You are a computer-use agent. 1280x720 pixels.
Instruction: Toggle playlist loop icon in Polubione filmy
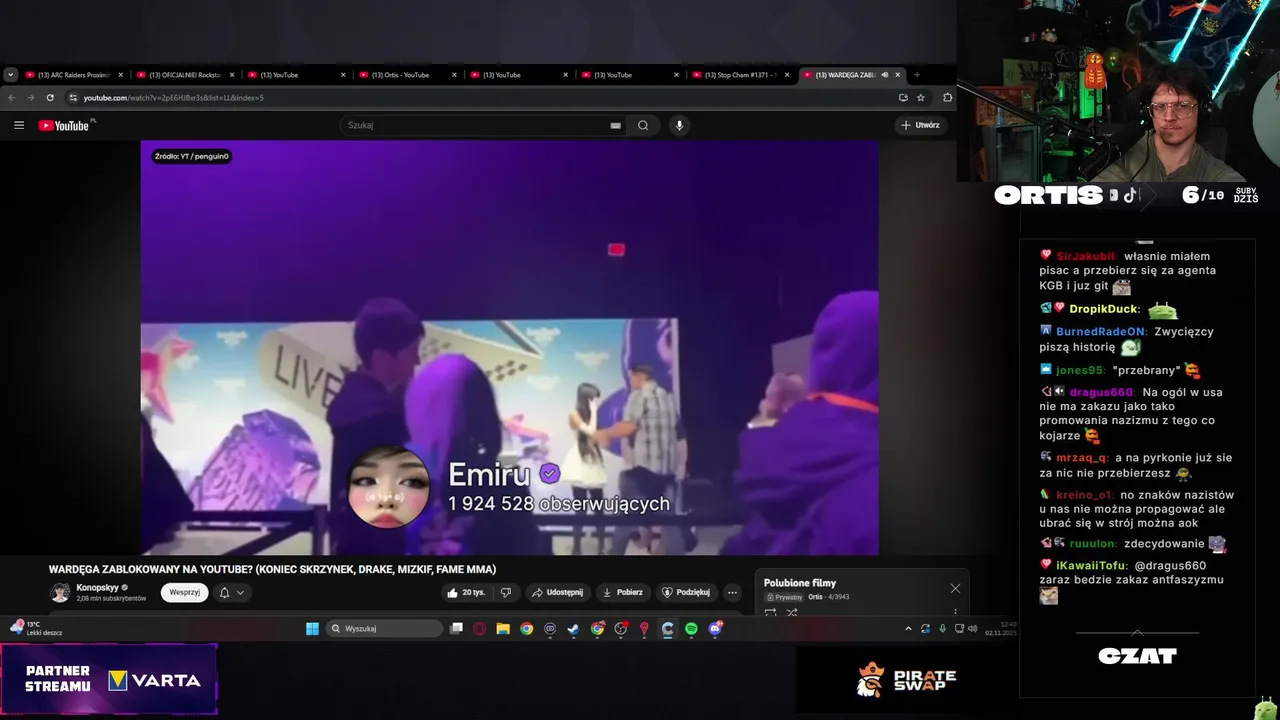[770, 613]
